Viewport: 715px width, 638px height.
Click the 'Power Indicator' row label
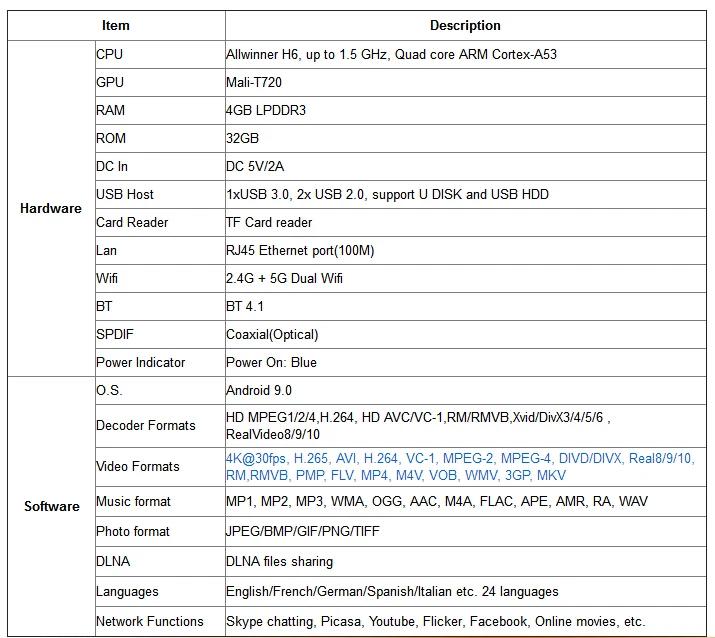coord(140,363)
